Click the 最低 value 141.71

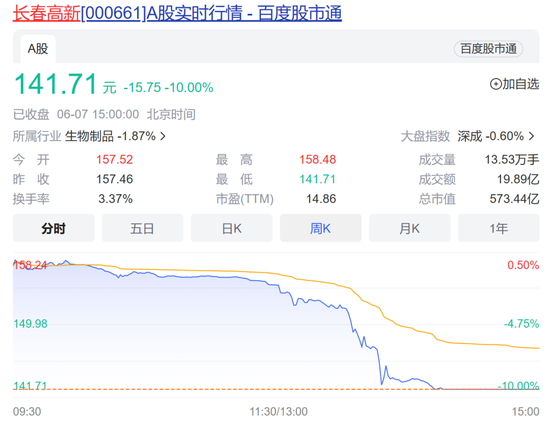[x=317, y=179]
